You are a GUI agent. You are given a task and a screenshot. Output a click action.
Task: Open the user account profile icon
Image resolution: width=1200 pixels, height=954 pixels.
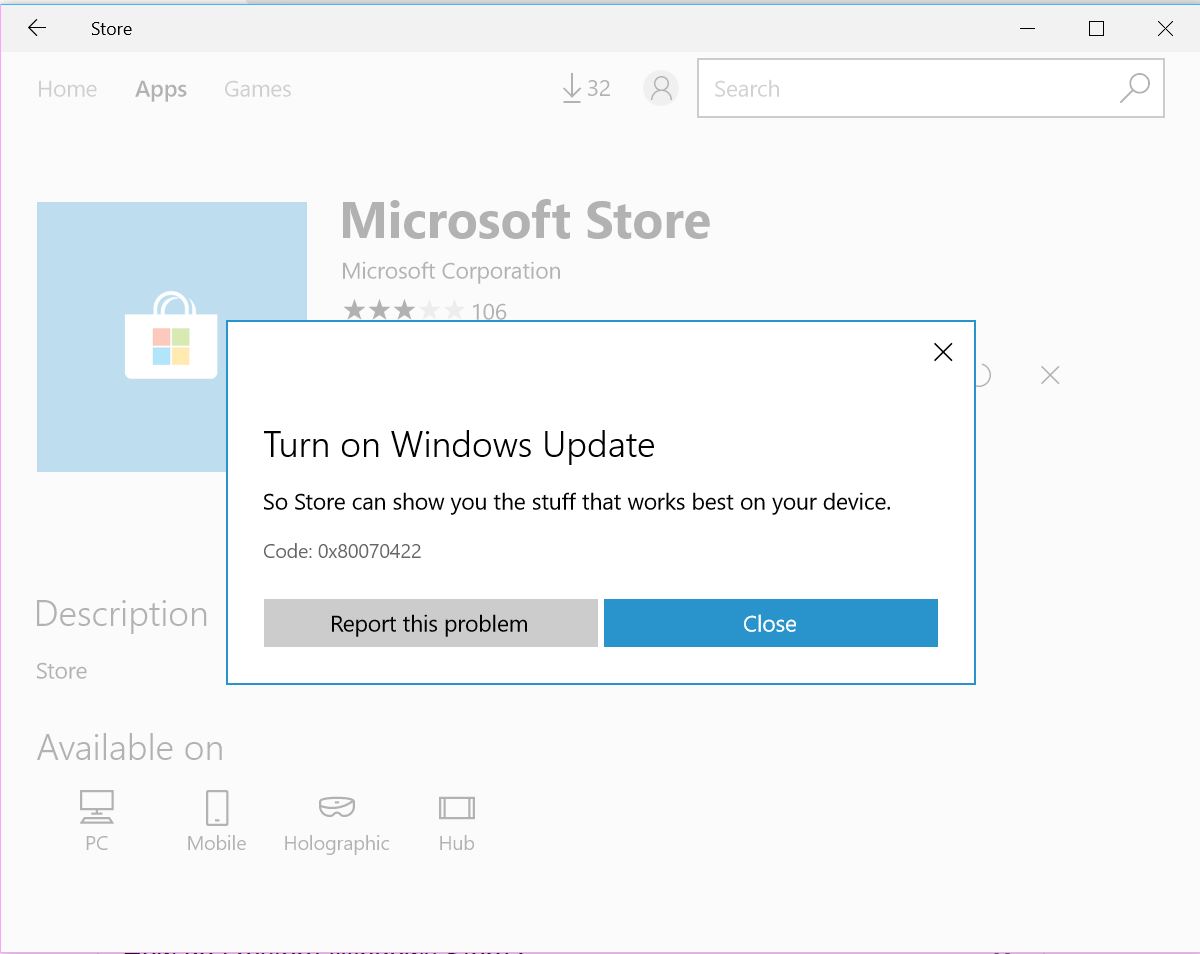point(660,89)
